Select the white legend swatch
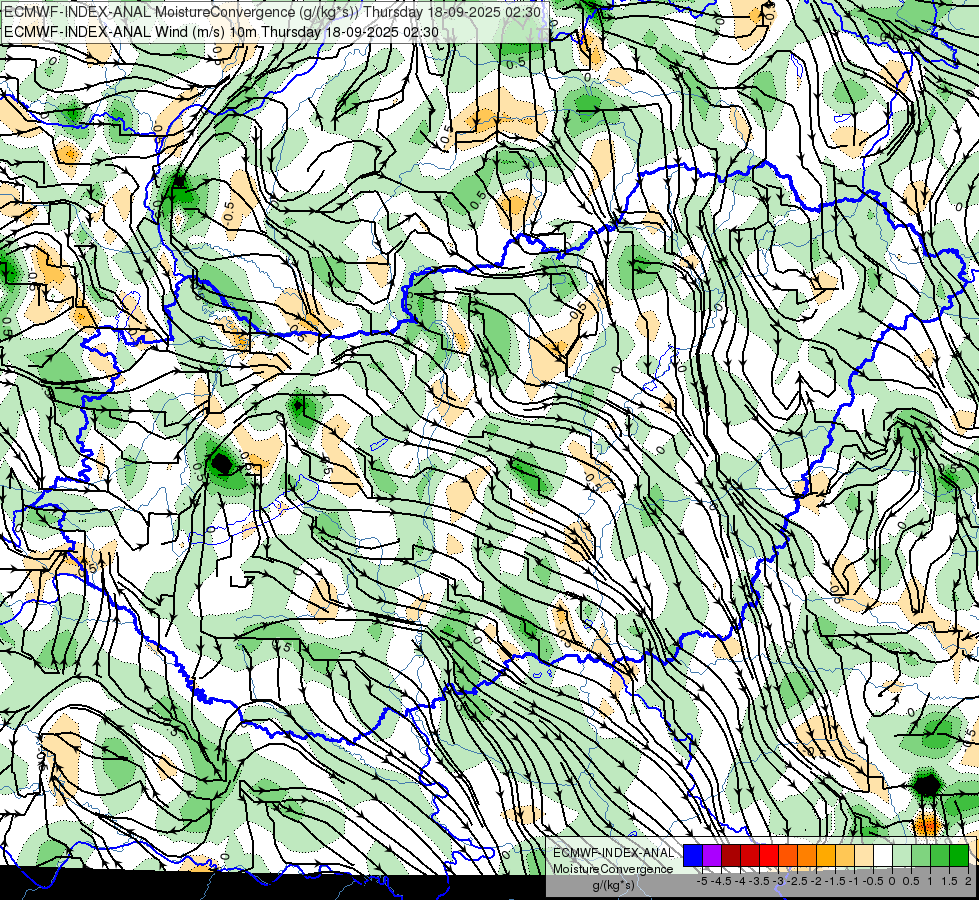 [x=883, y=856]
